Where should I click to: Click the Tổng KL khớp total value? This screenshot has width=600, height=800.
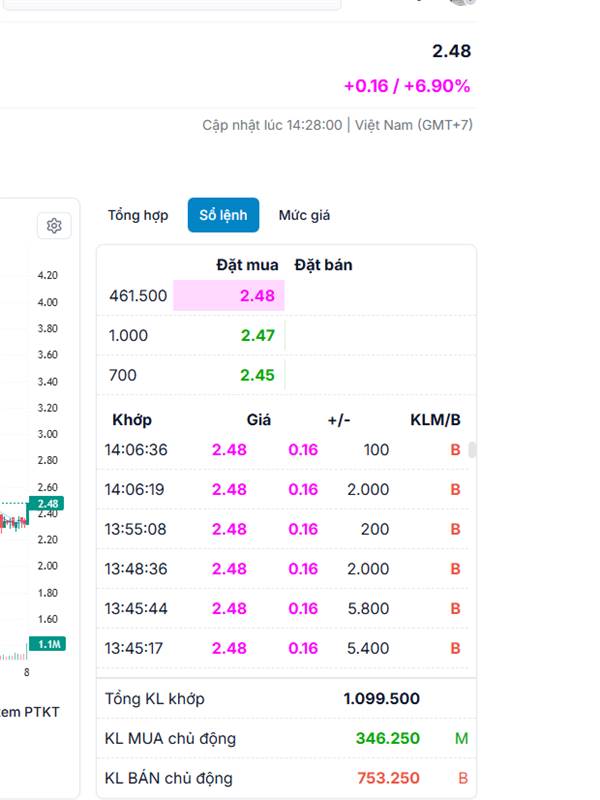(381, 699)
